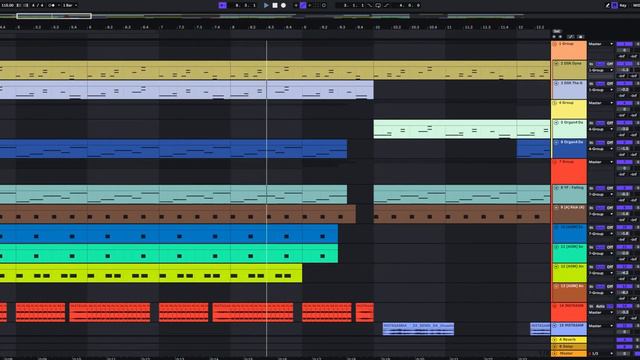Open the 1 Group output Master dropdown

(x=601, y=44)
